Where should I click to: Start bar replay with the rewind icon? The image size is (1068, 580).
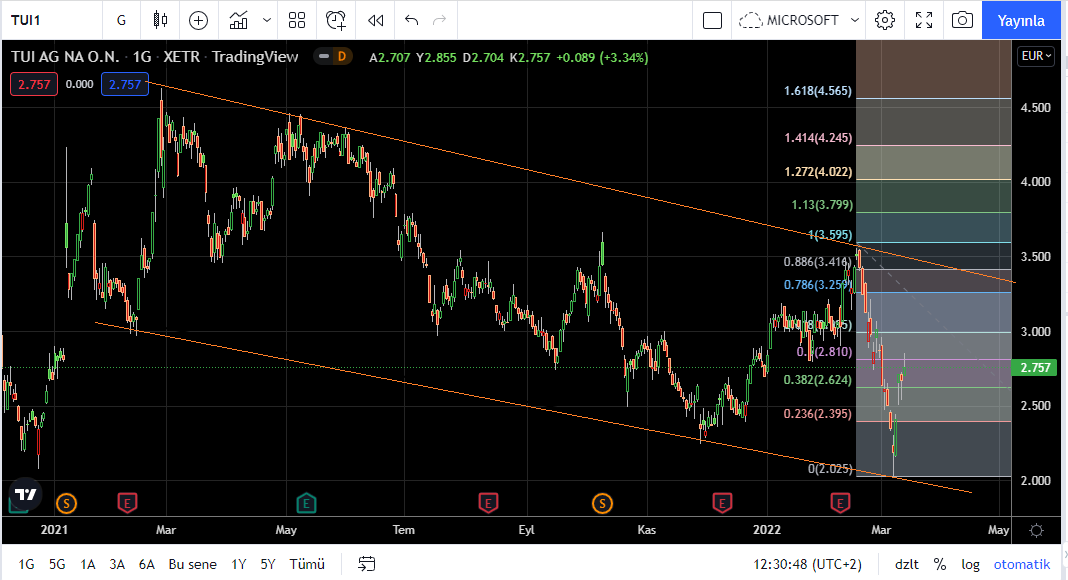tap(375, 20)
